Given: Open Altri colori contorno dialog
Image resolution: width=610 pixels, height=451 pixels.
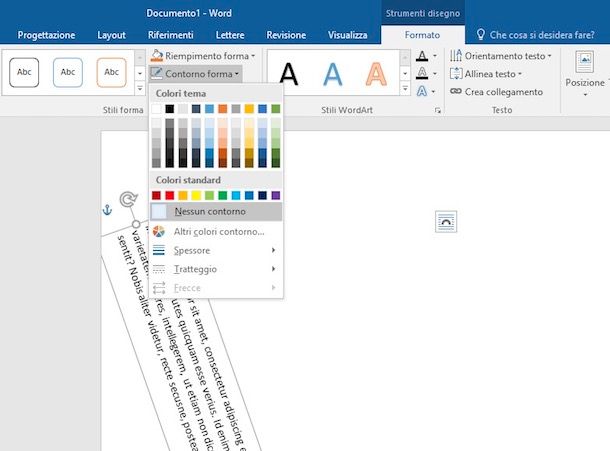Looking at the screenshot, I should [216, 232].
